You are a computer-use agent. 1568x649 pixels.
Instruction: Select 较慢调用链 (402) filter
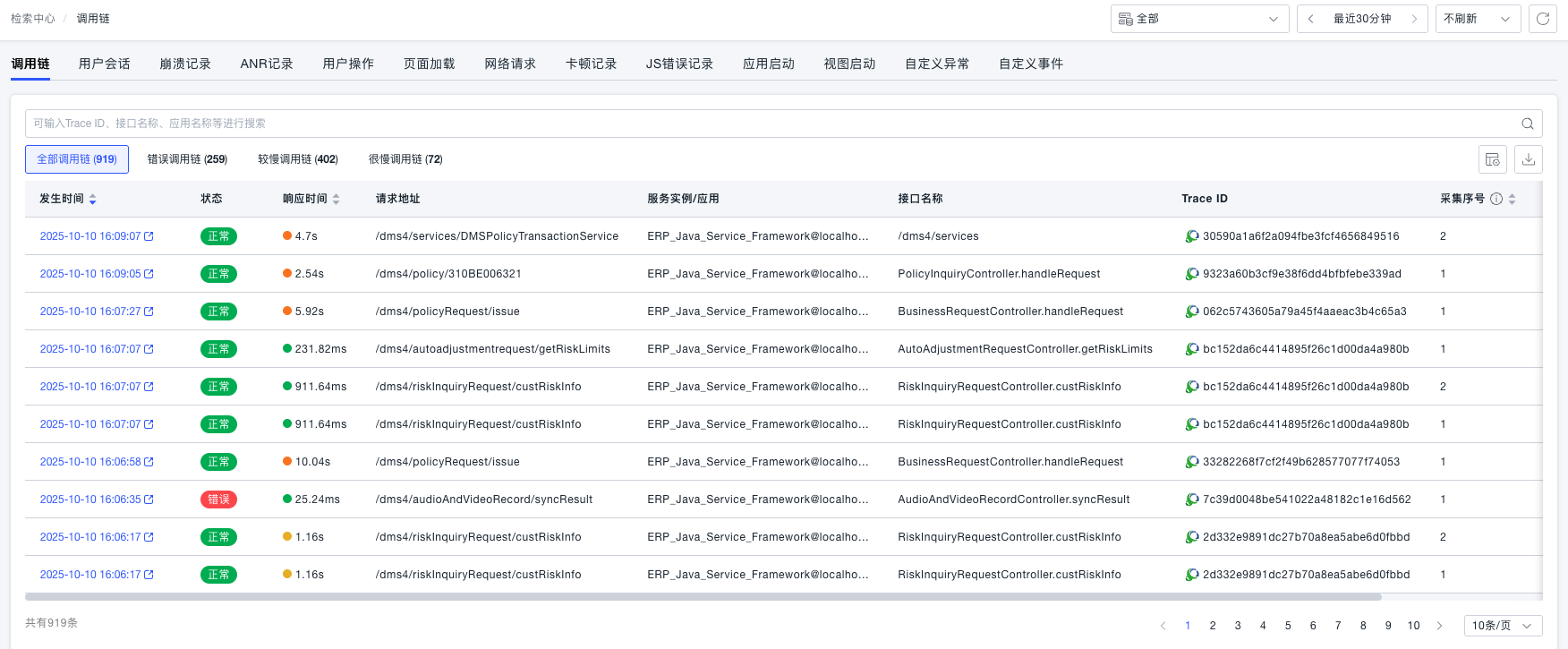[x=298, y=159]
